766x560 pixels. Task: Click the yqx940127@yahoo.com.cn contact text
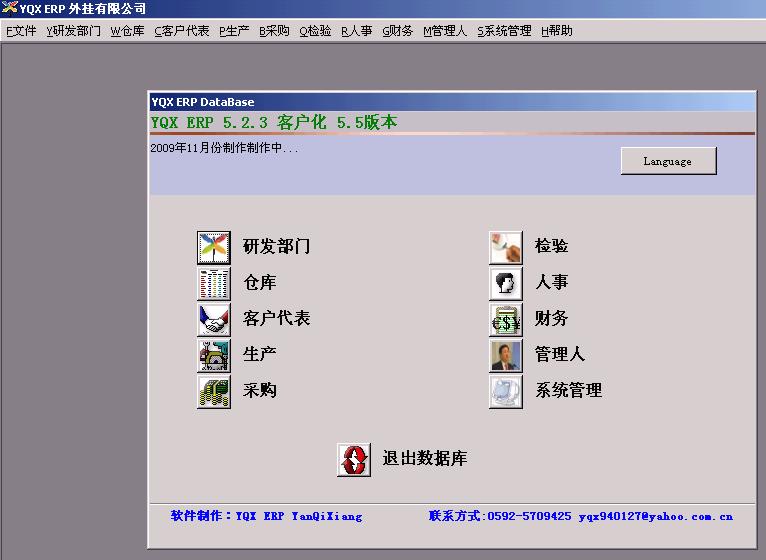click(656, 517)
